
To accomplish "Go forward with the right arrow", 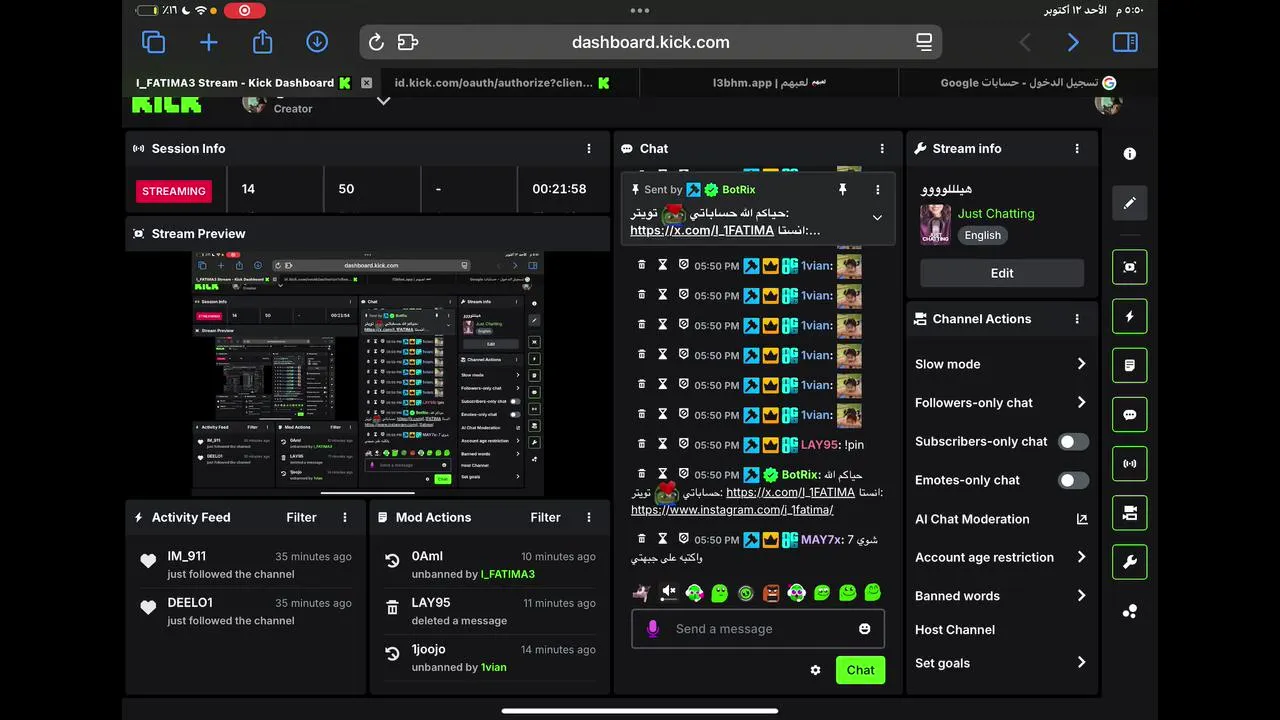I will tap(1073, 42).
